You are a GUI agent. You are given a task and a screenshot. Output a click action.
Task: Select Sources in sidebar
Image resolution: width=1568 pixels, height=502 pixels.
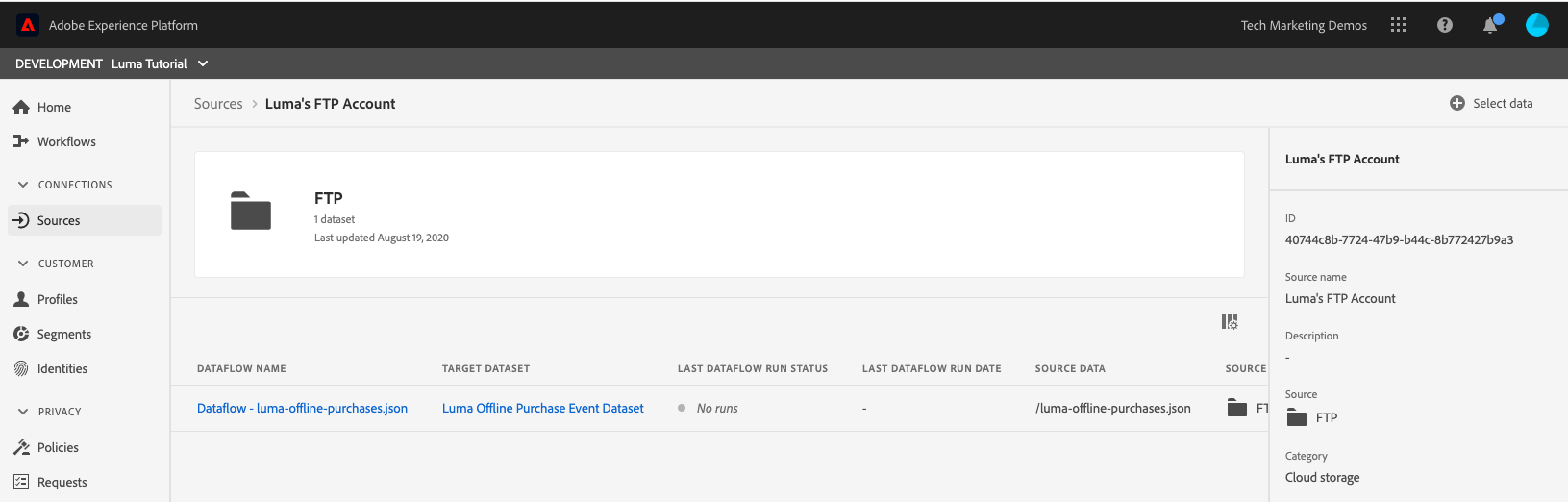[x=85, y=220]
